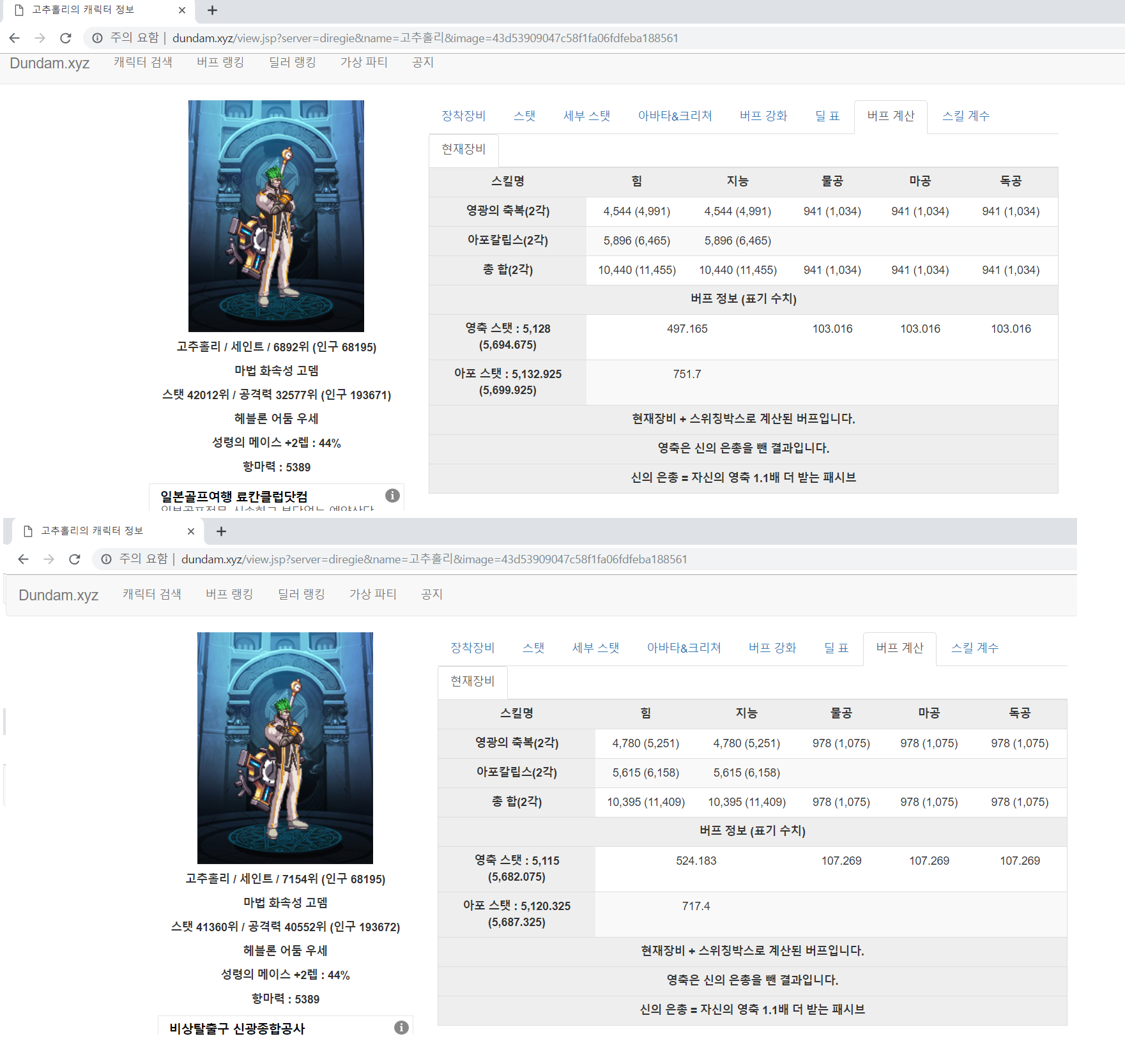Image resolution: width=1125 pixels, height=1064 pixels.
Task: Open Dundam.xyz home link in bottom window
Action: coord(58,595)
